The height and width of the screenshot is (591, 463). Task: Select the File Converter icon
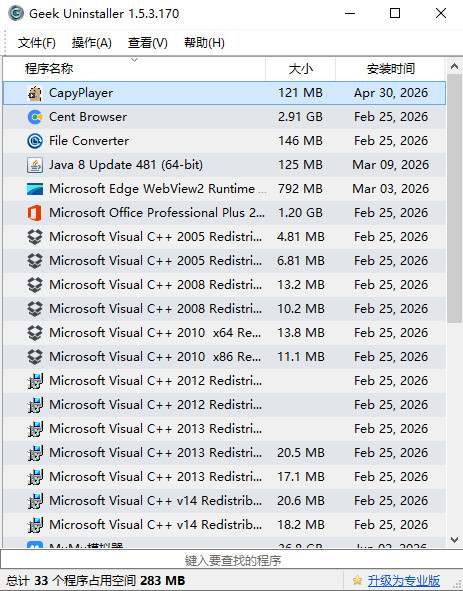(x=35, y=141)
